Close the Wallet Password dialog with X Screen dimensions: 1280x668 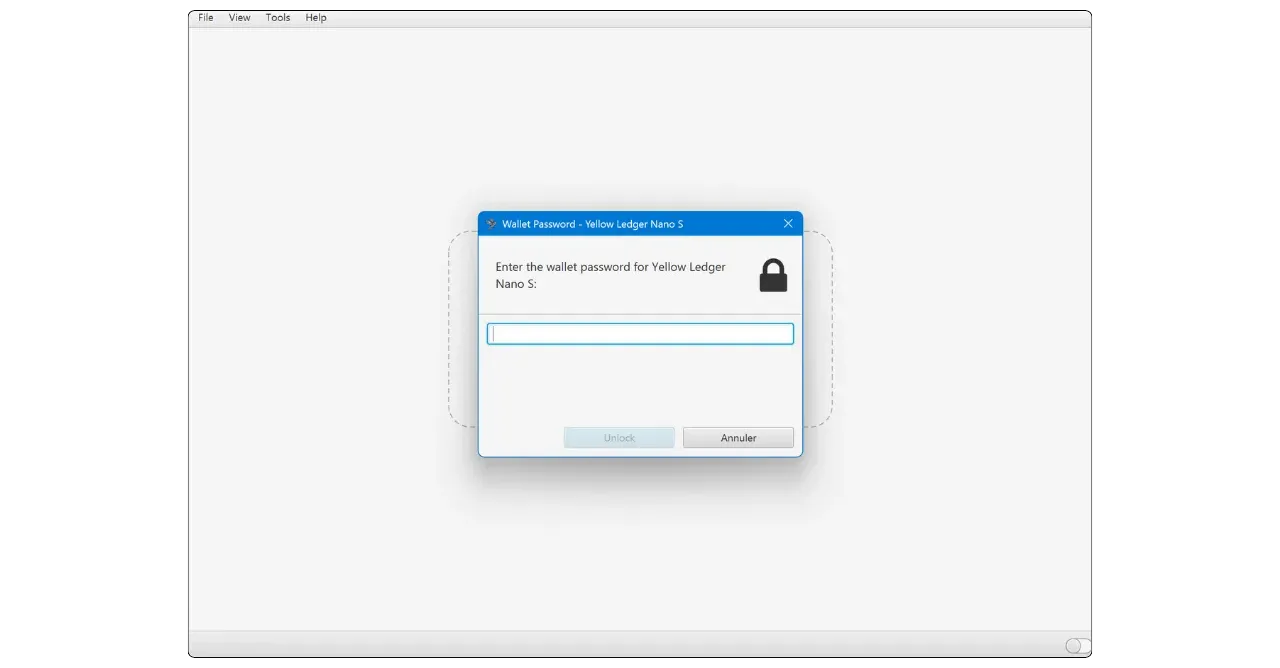click(788, 224)
